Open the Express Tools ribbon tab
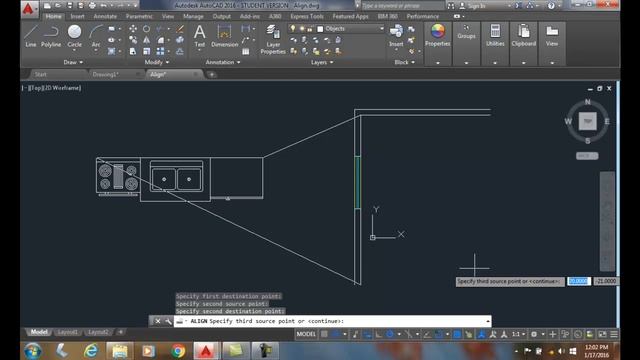Image resolution: width=640 pixels, height=360 pixels. tap(307, 16)
